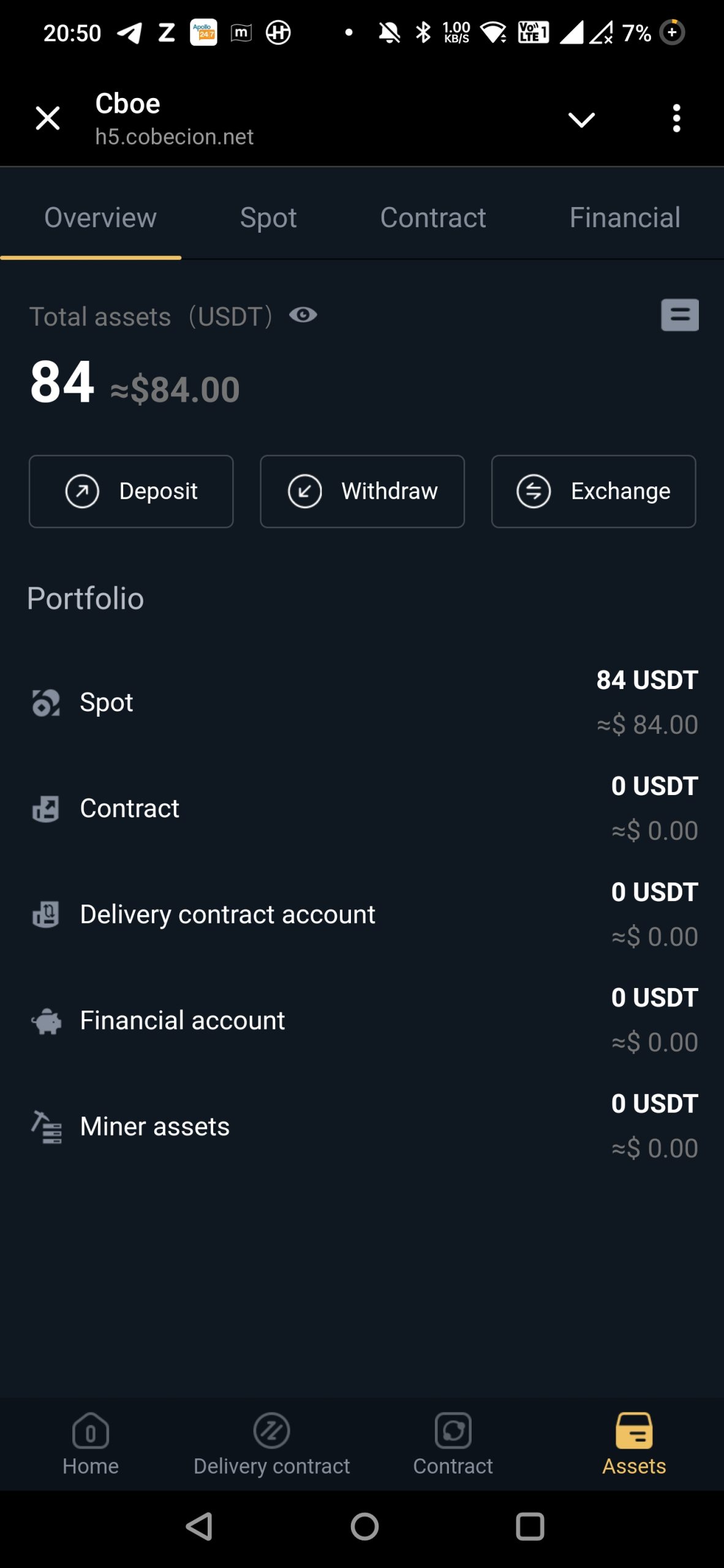Open the Spot portfolio row
724x1568 pixels.
coord(361,703)
